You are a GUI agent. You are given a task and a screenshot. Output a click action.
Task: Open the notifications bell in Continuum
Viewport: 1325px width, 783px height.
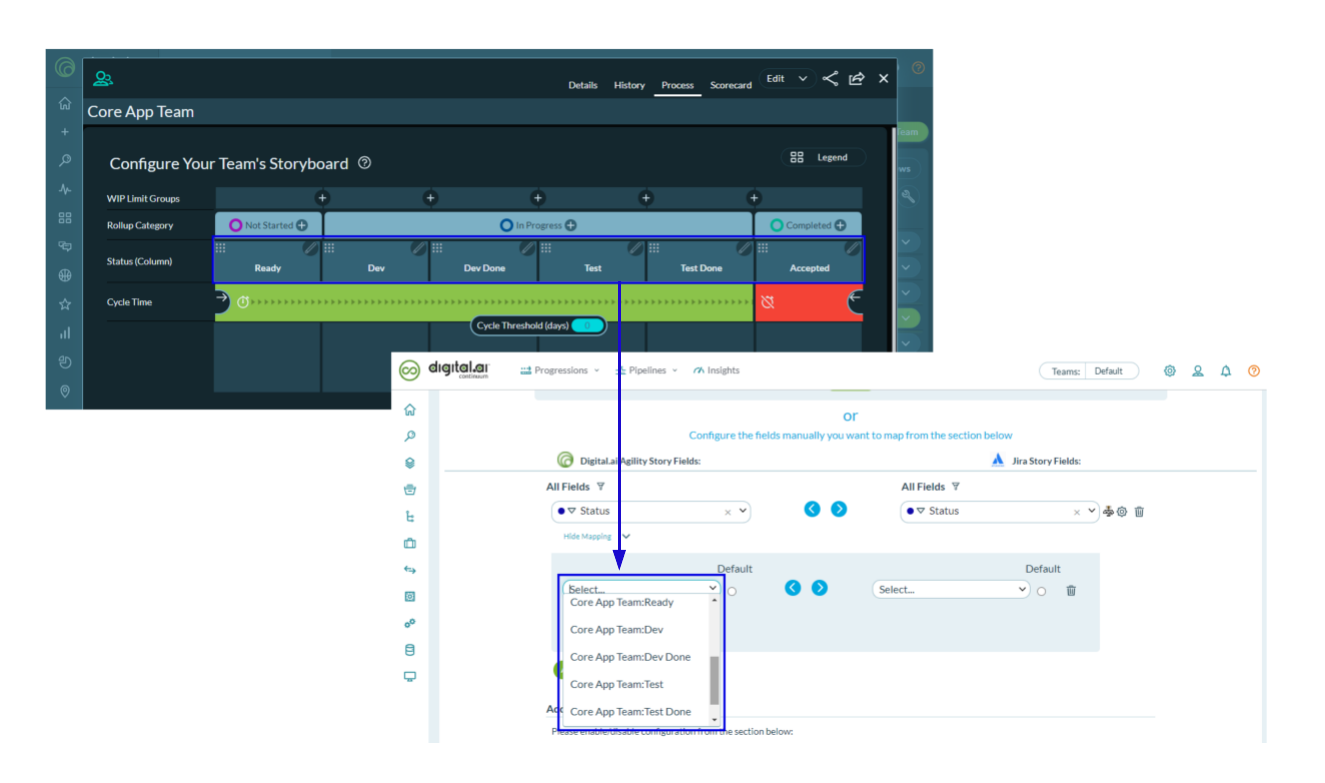(1226, 370)
